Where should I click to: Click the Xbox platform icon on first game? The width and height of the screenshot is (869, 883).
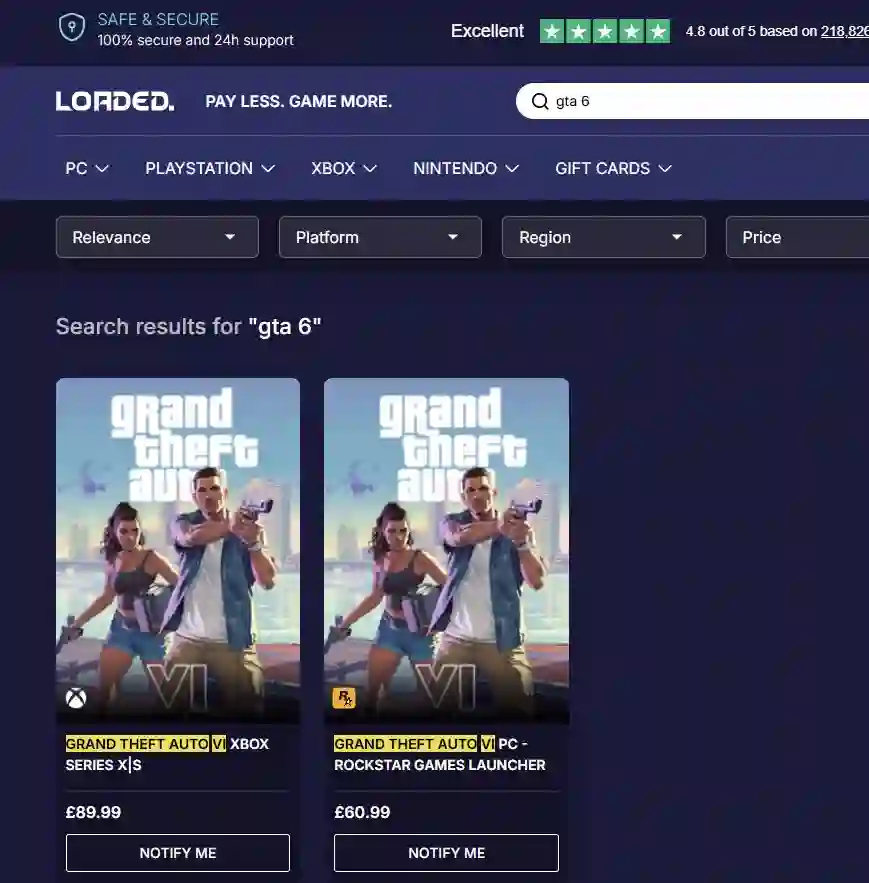[x=76, y=697]
